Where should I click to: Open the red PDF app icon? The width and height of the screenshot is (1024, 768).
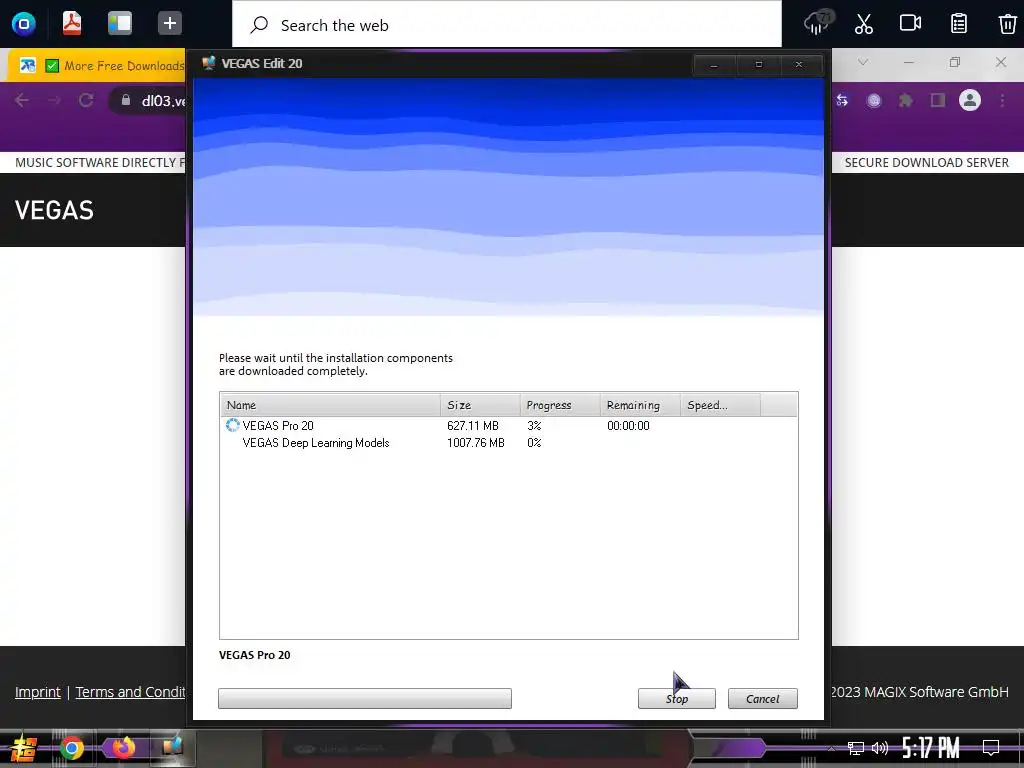coord(72,24)
